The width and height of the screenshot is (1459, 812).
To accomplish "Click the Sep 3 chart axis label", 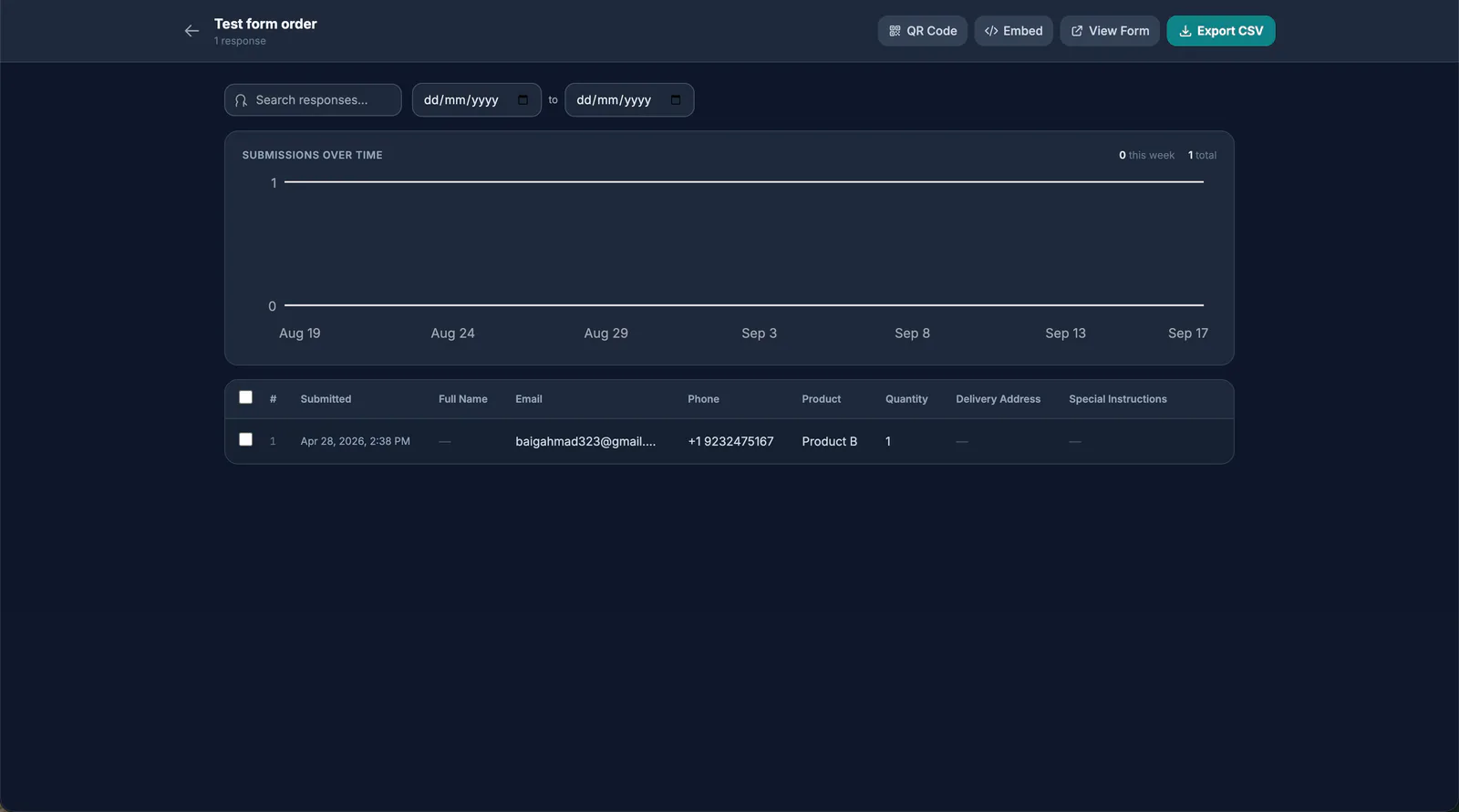I will 760,334.
